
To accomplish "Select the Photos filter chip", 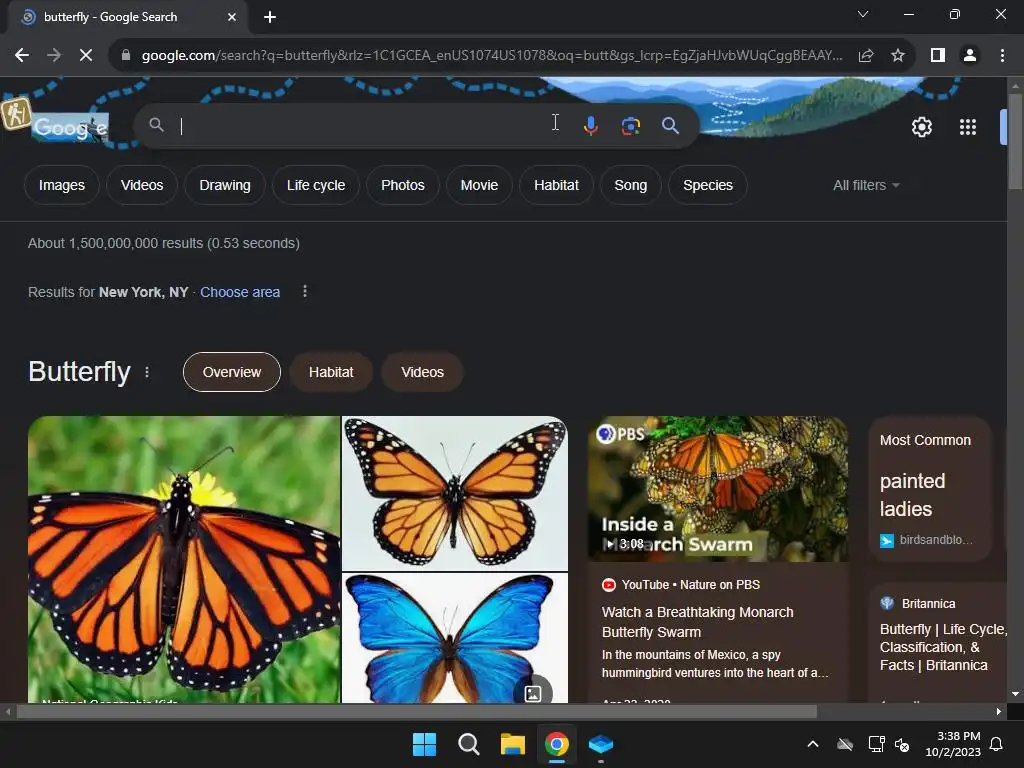I will 402,185.
